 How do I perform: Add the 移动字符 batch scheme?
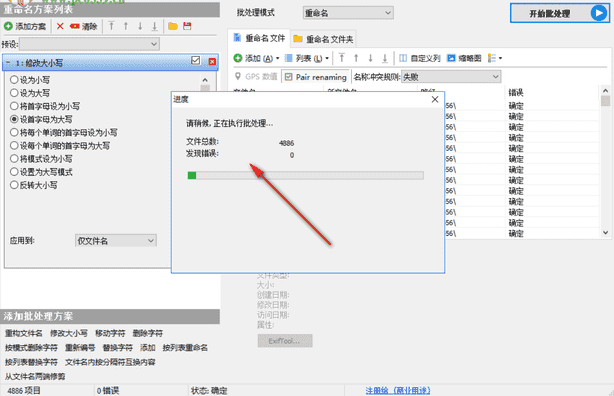tap(110, 333)
